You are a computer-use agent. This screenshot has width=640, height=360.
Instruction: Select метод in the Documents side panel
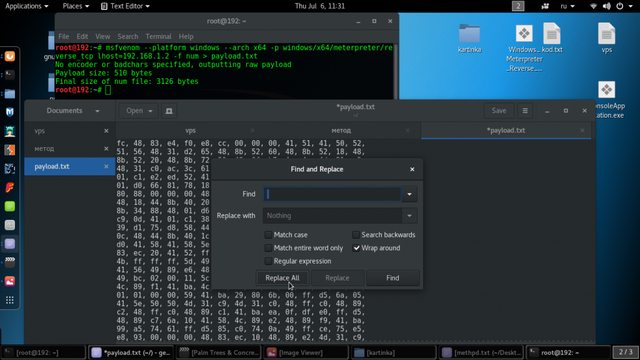coord(69,149)
